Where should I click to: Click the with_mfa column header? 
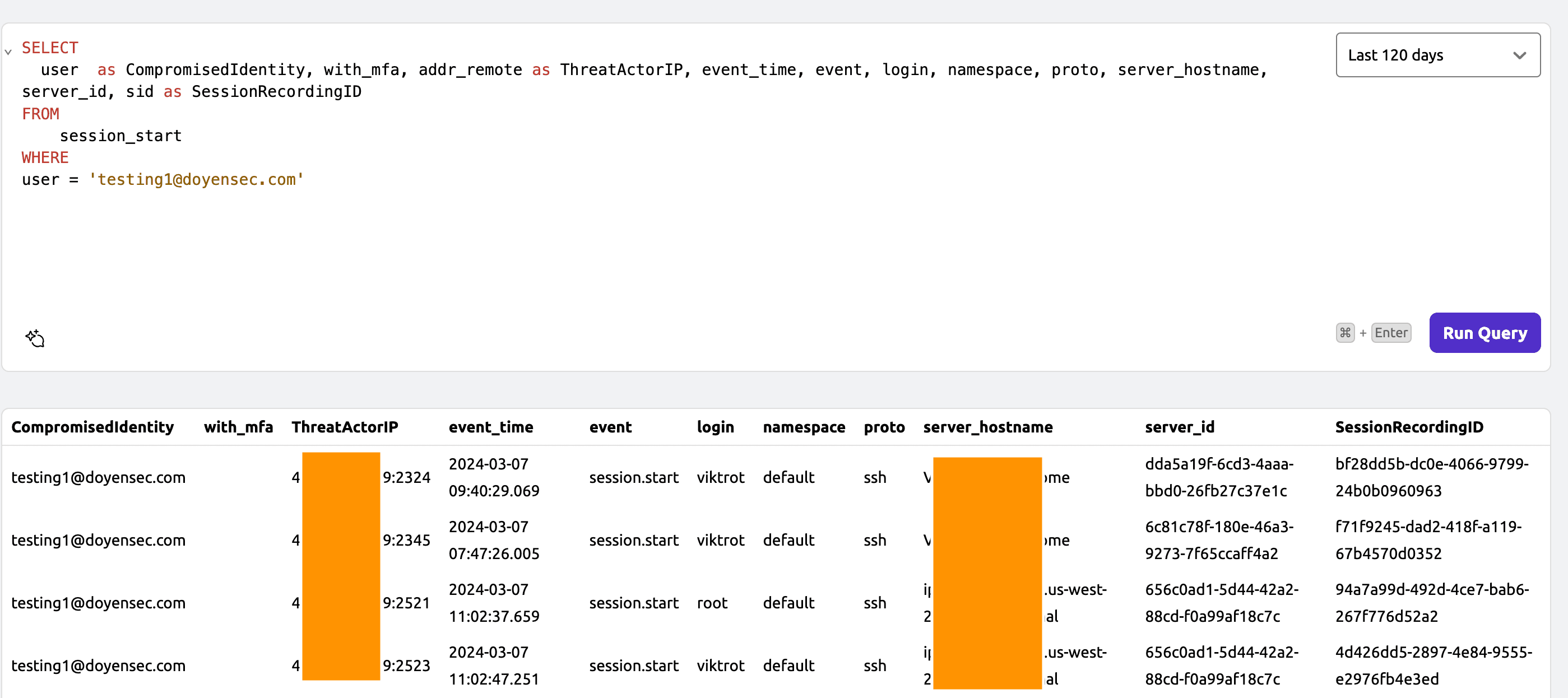pyautogui.click(x=238, y=427)
